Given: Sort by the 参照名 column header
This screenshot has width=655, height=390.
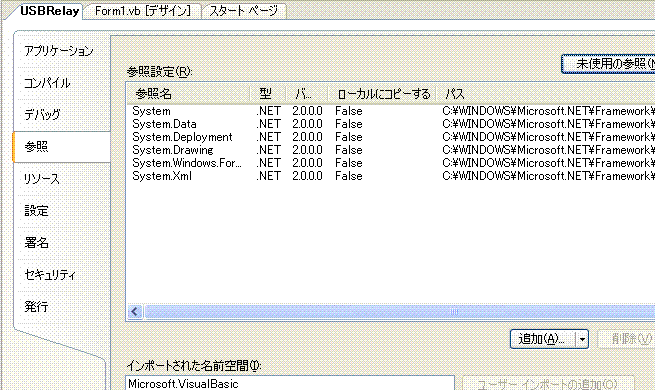Looking at the screenshot, I should (x=188, y=94).
